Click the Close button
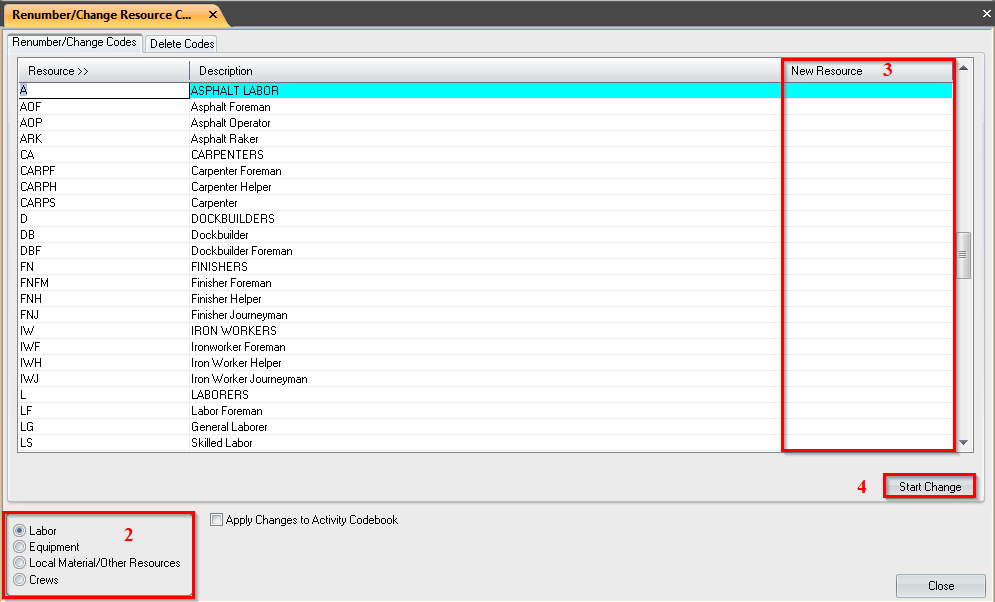The image size is (995, 602). click(x=940, y=586)
